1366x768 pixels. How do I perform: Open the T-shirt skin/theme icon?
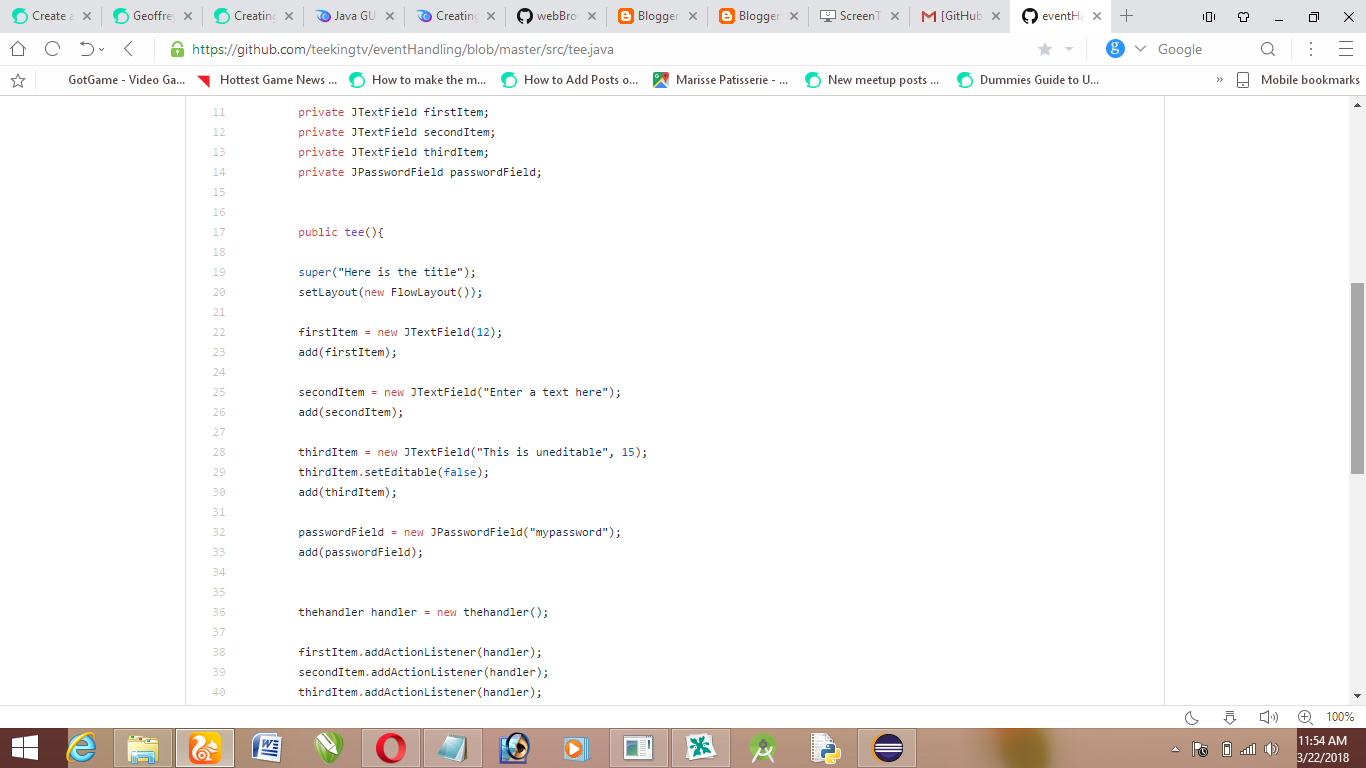(x=1243, y=16)
